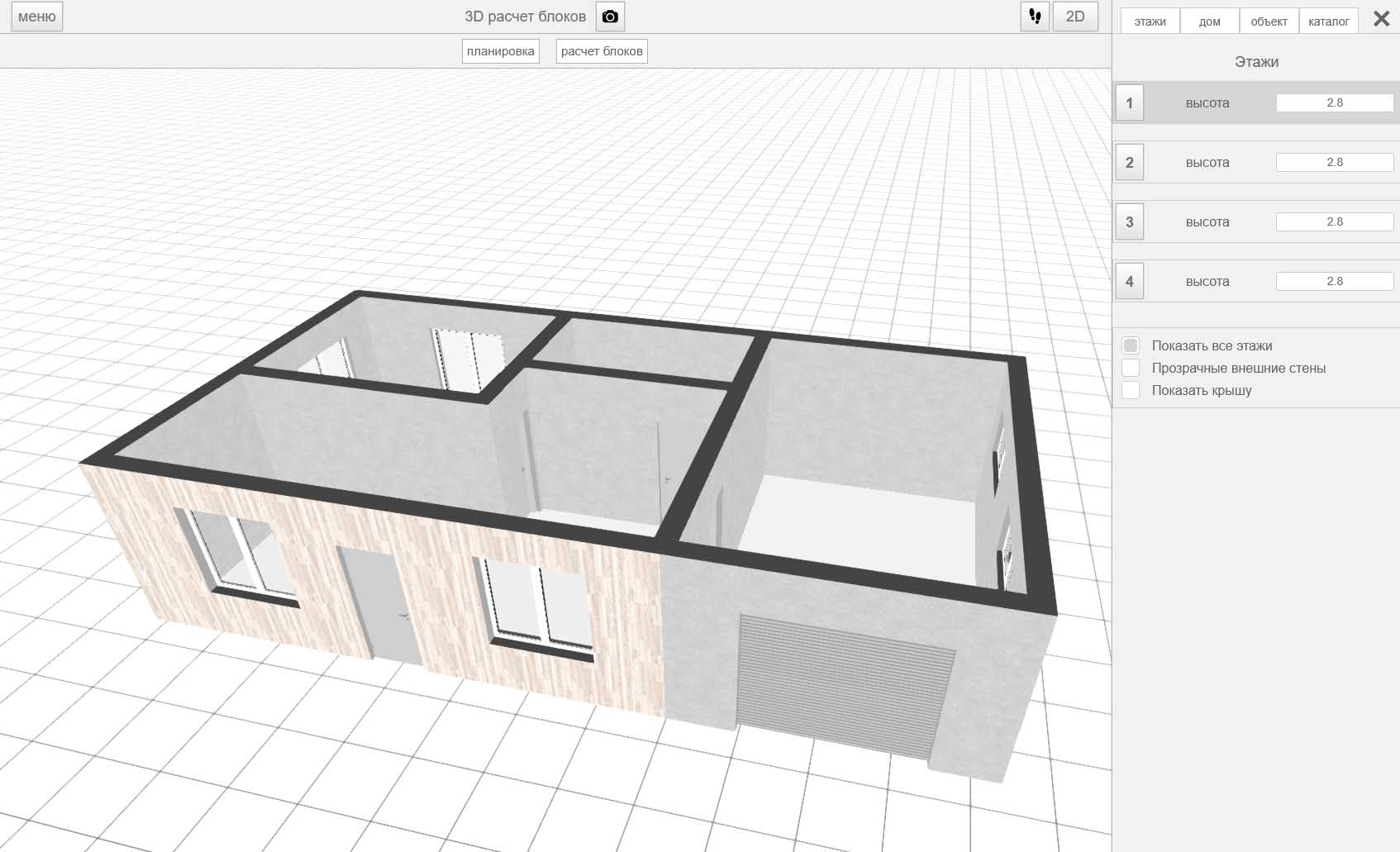Switch to the этажи tab
This screenshot has height=852, width=1400.
1150,21
